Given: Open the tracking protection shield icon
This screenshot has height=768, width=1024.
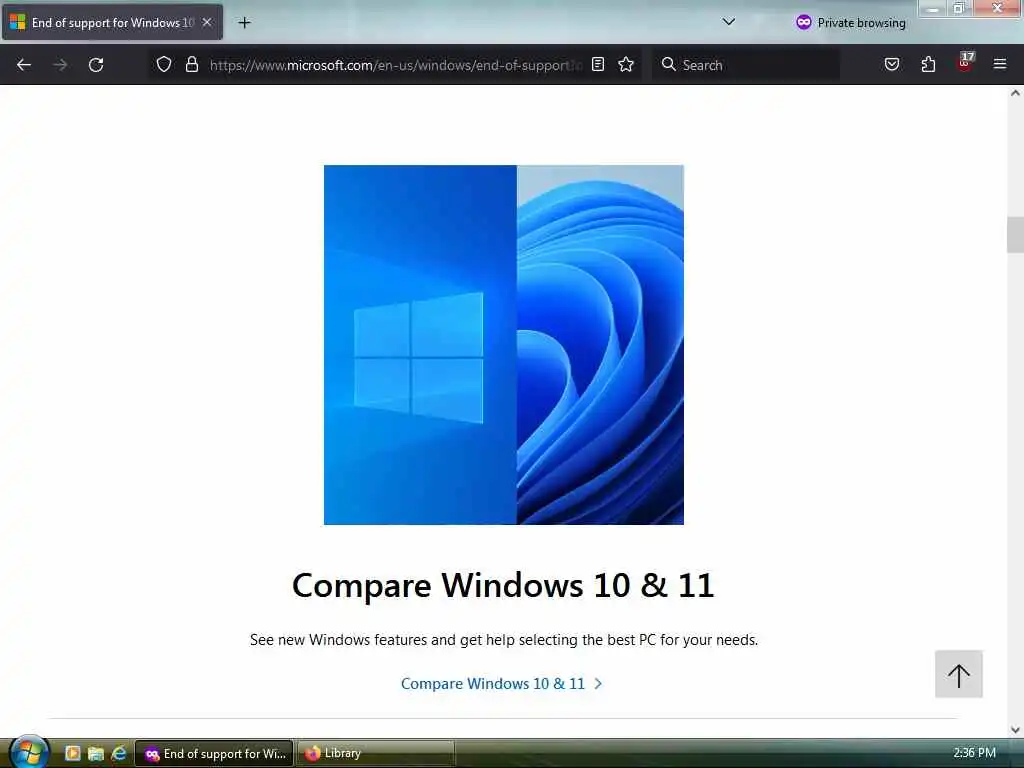Looking at the screenshot, I should (164, 65).
